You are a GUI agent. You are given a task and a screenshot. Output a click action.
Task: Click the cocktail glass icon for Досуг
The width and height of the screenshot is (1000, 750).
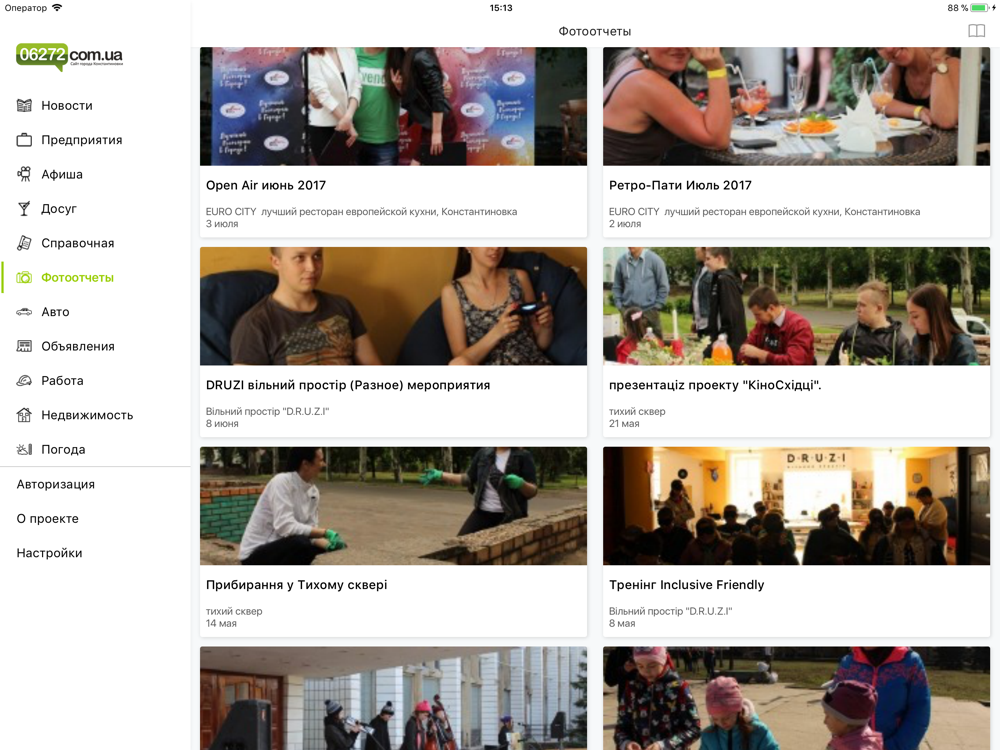(x=24, y=209)
